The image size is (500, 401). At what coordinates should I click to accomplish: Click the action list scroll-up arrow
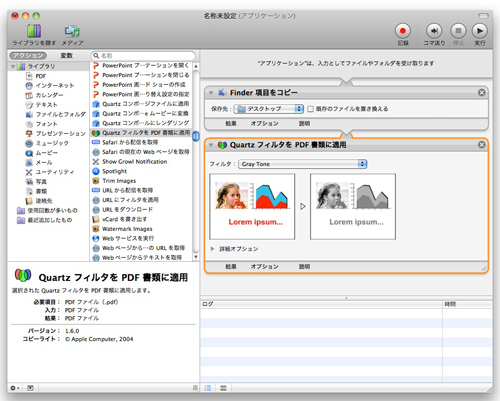pos(196,66)
